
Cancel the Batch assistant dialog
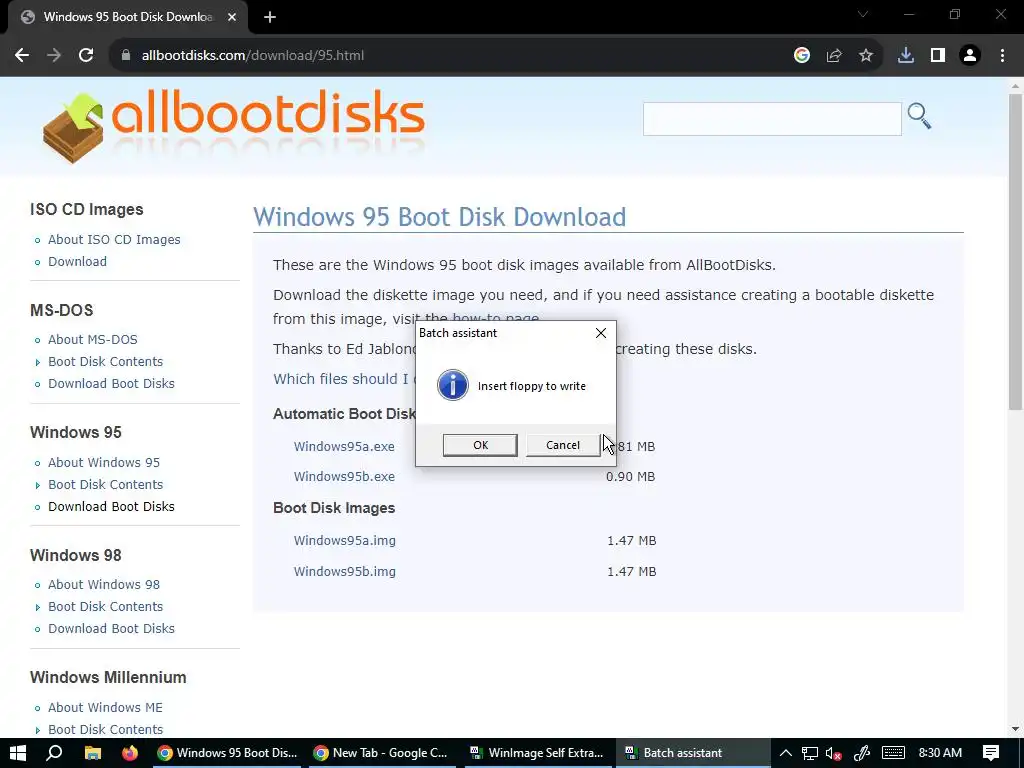pyautogui.click(x=563, y=445)
